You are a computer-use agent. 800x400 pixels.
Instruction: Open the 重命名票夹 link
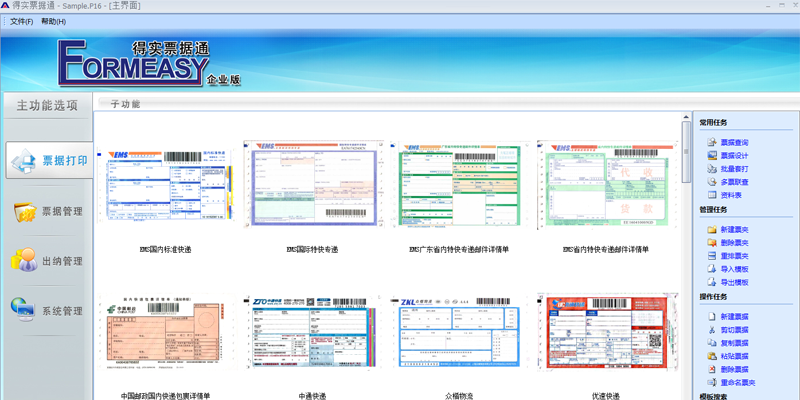click(x=738, y=383)
